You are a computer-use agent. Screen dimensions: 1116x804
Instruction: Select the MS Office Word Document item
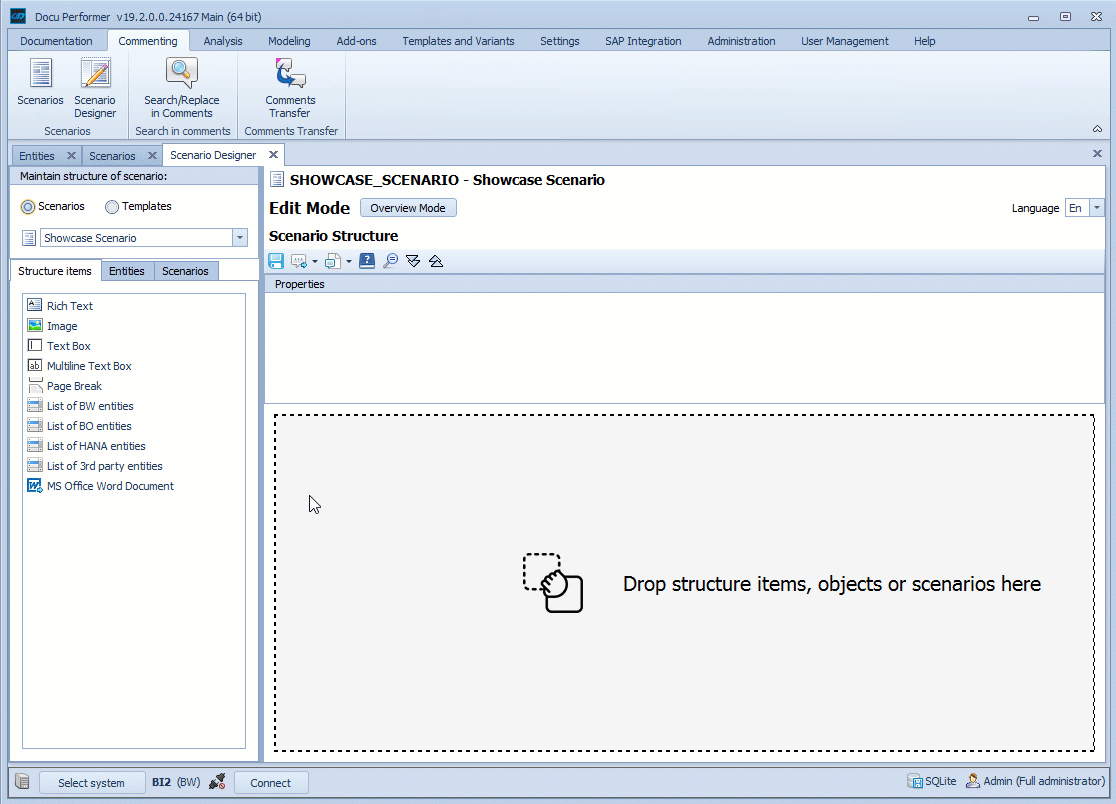click(x=110, y=486)
